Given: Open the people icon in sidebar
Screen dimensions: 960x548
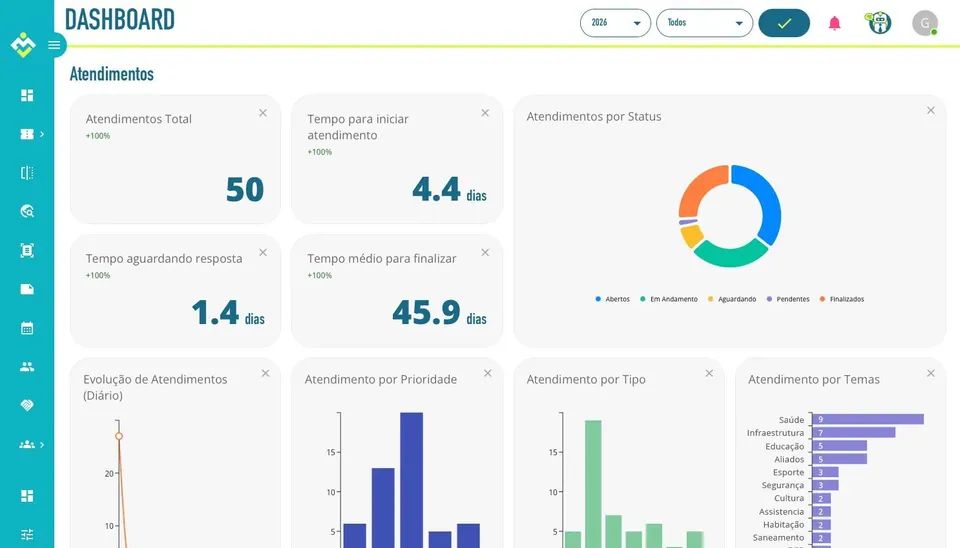Looking at the screenshot, I should (27, 367).
